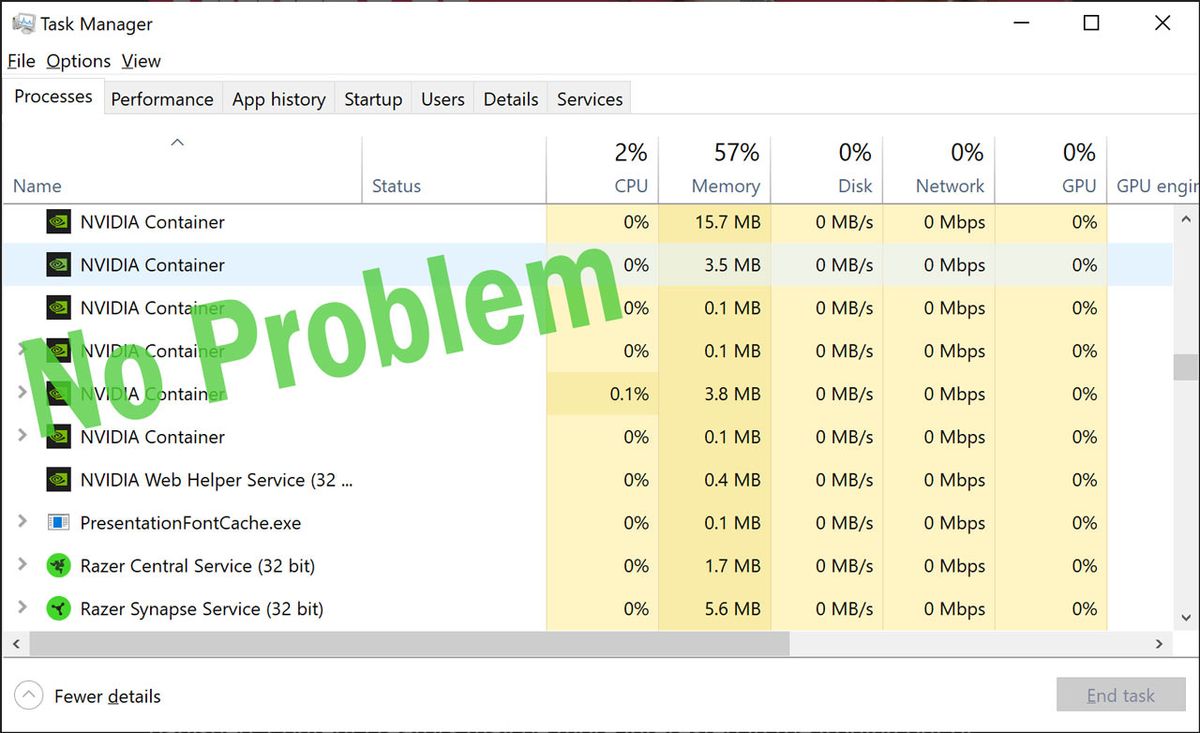Click the vertical scrollbar down arrow
Image resolution: width=1200 pixels, height=733 pixels.
click(1186, 619)
